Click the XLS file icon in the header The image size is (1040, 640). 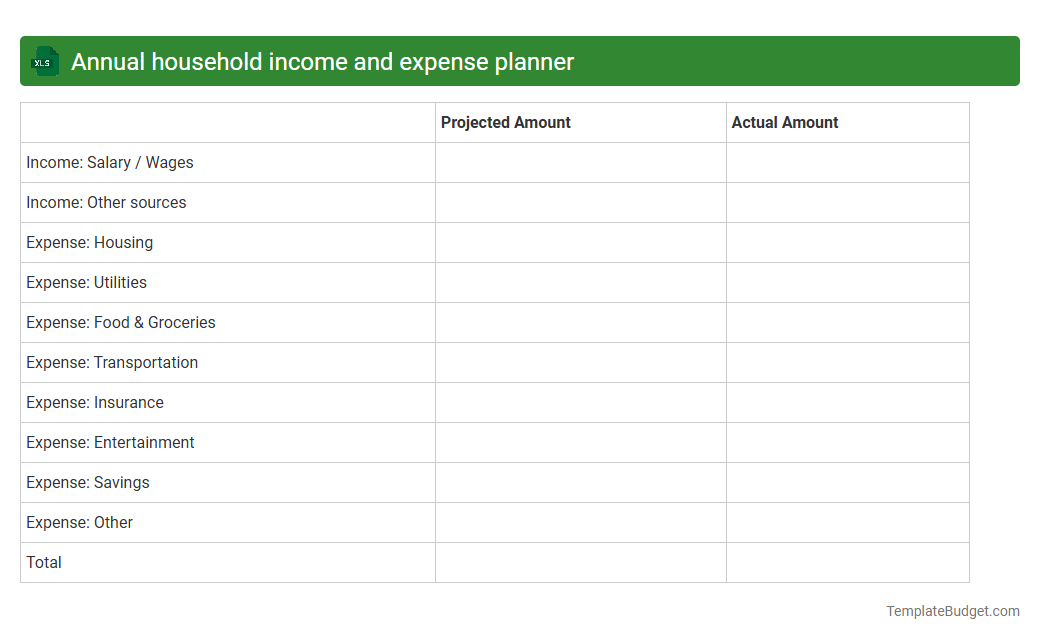pyautogui.click(x=44, y=61)
